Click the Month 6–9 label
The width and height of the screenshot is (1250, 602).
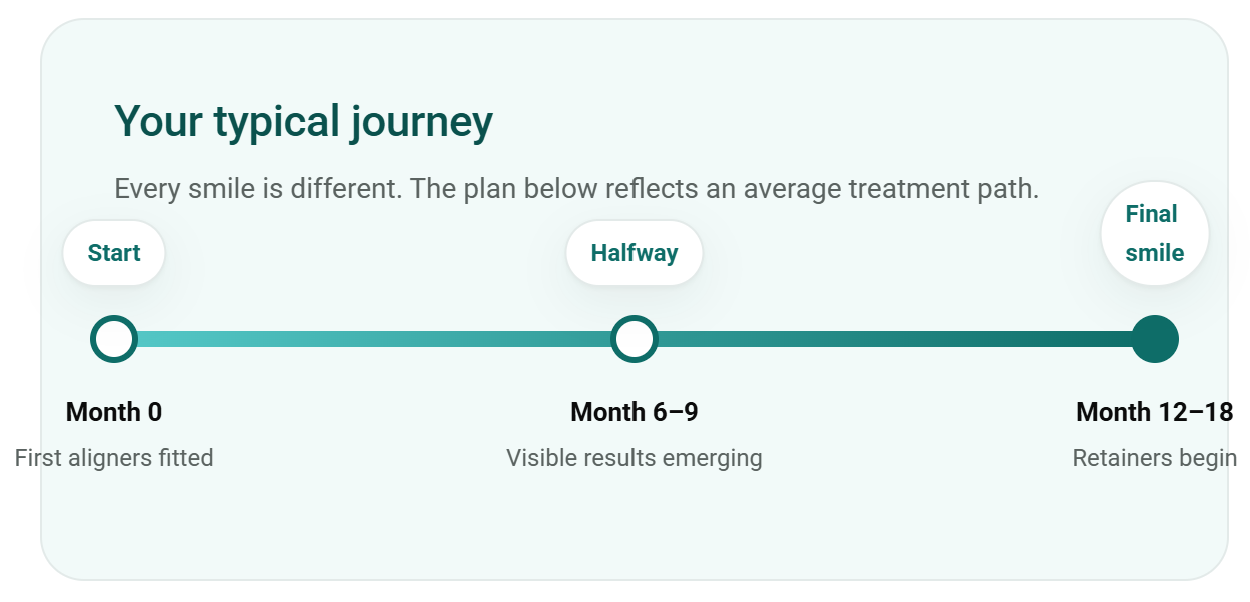pos(634,412)
